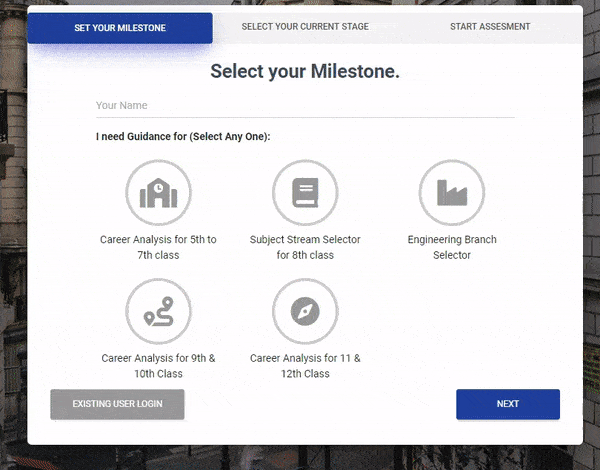600x470 pixels.
Task: Click the 'Select your Milestone.' heading
Action: pyautogui.click(x=305, y=72)
